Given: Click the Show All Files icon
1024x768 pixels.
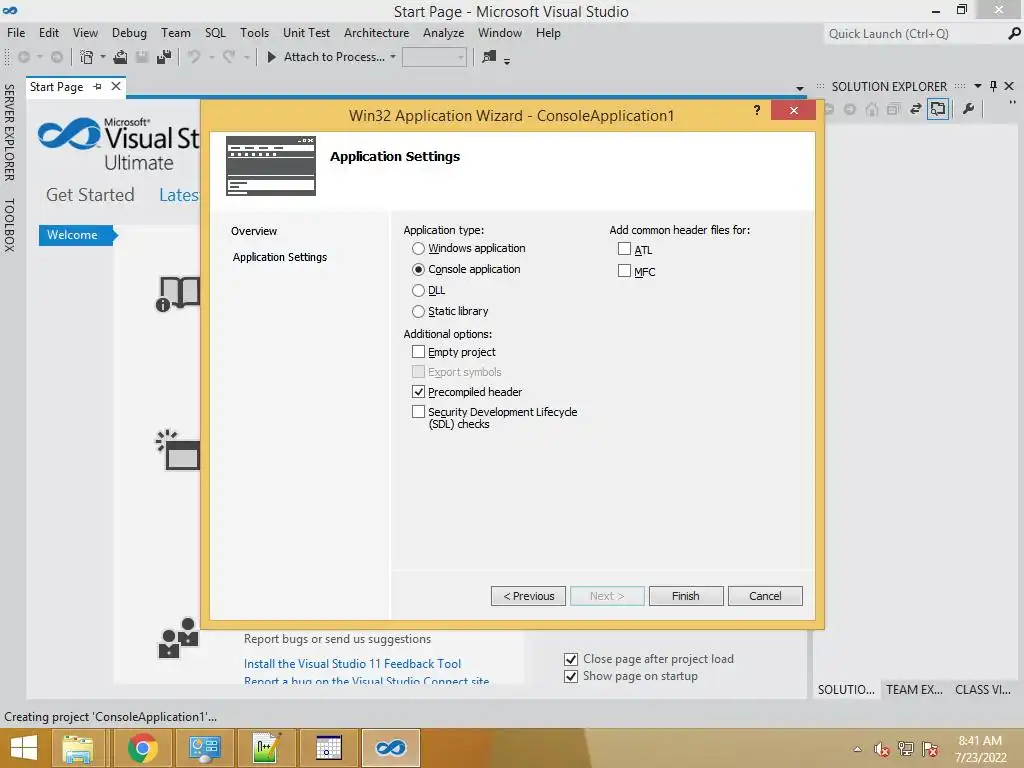Looking at the screenshot, I should [938, 109].
